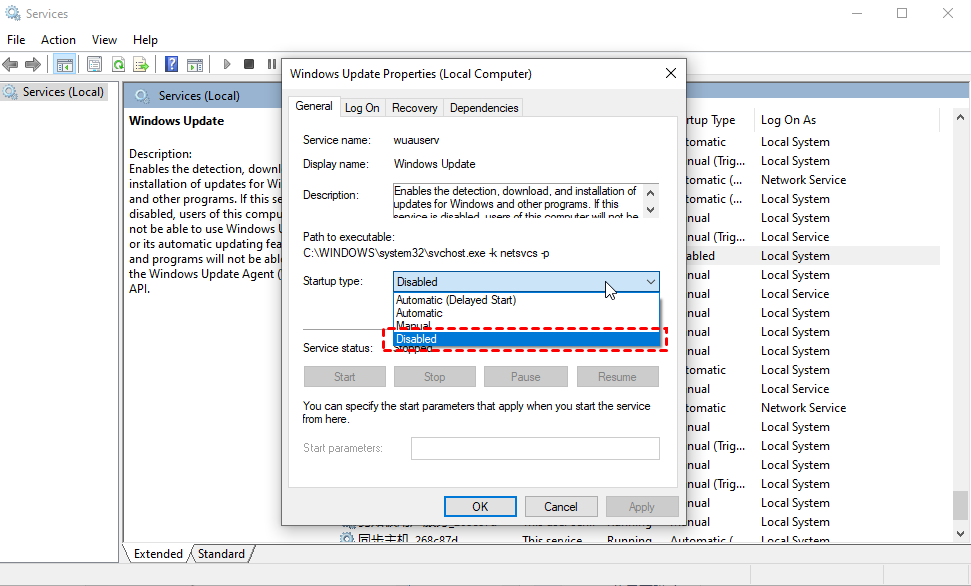Click the Export List toolbar icon
971x586 pixels.
[141, 64]
